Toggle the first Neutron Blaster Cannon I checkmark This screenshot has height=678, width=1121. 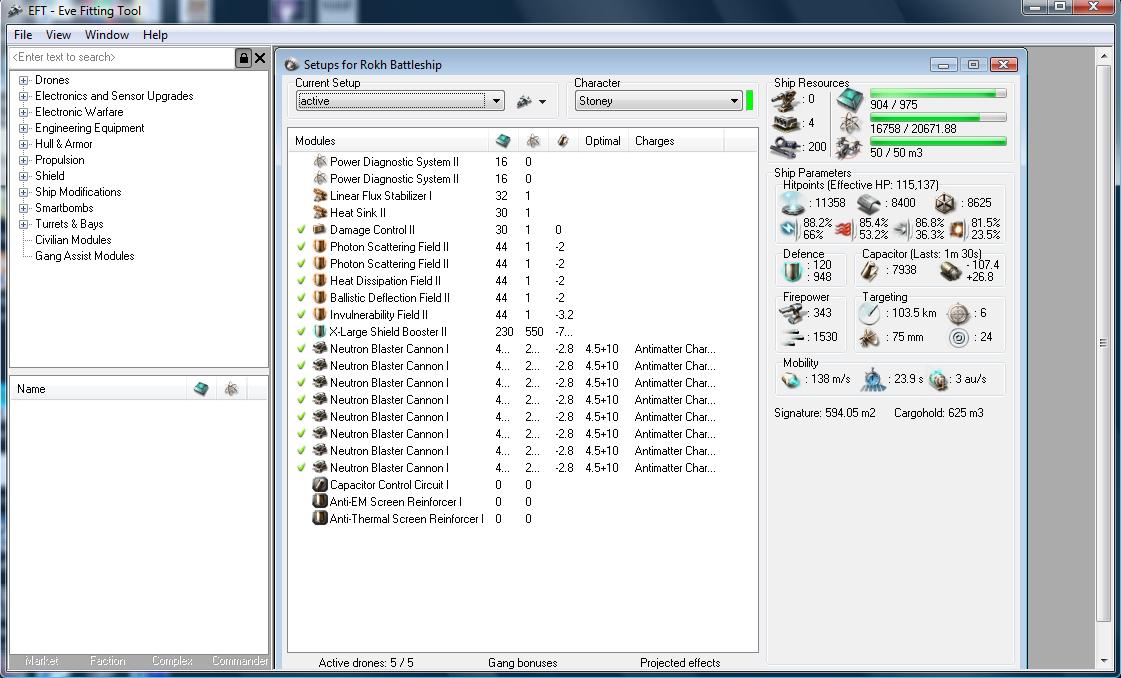click(301, 348)
